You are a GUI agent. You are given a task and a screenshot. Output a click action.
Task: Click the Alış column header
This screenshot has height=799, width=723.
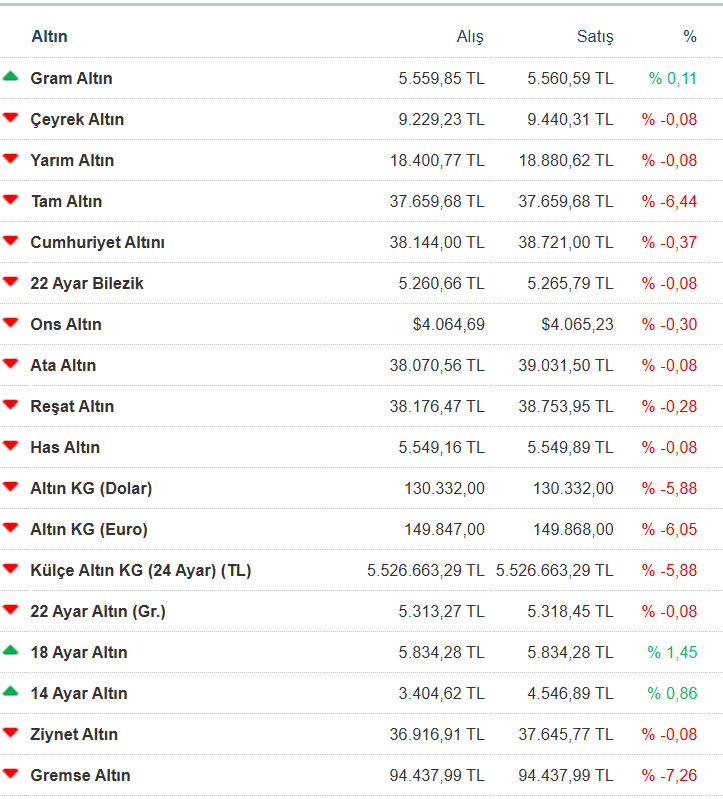coord(469,36)
